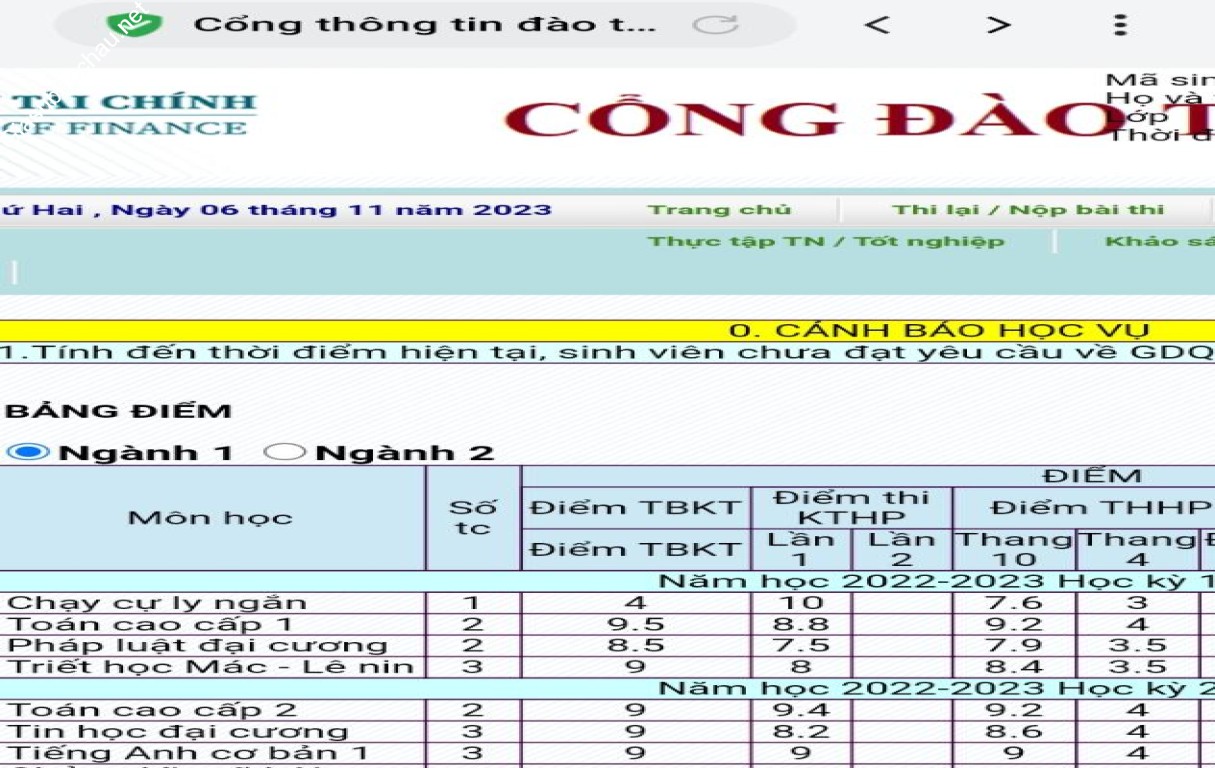Click Triết học Mác - Lê nin subject
The image size is (1215, 768).
pos(210,667)
